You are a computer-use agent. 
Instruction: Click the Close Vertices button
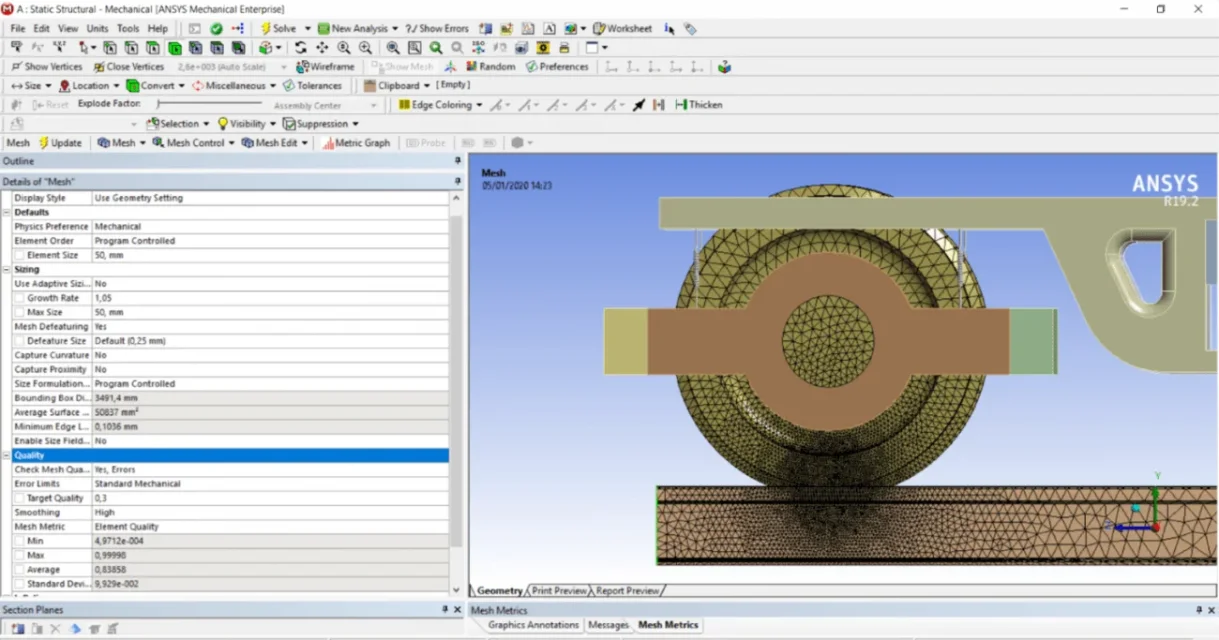(x=128, y=67)
